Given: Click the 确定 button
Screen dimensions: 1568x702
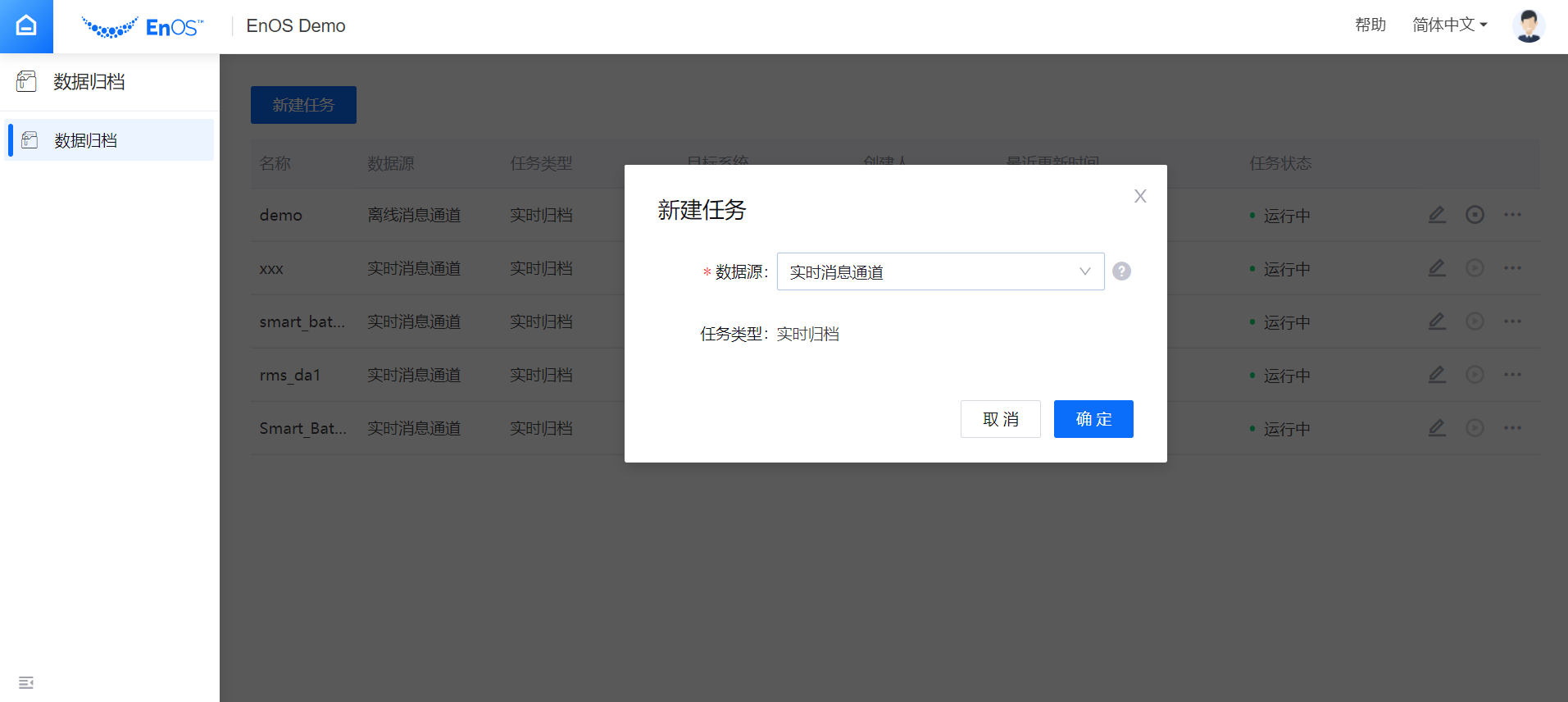Looking at the screenshot, I should pos(1093,419).
